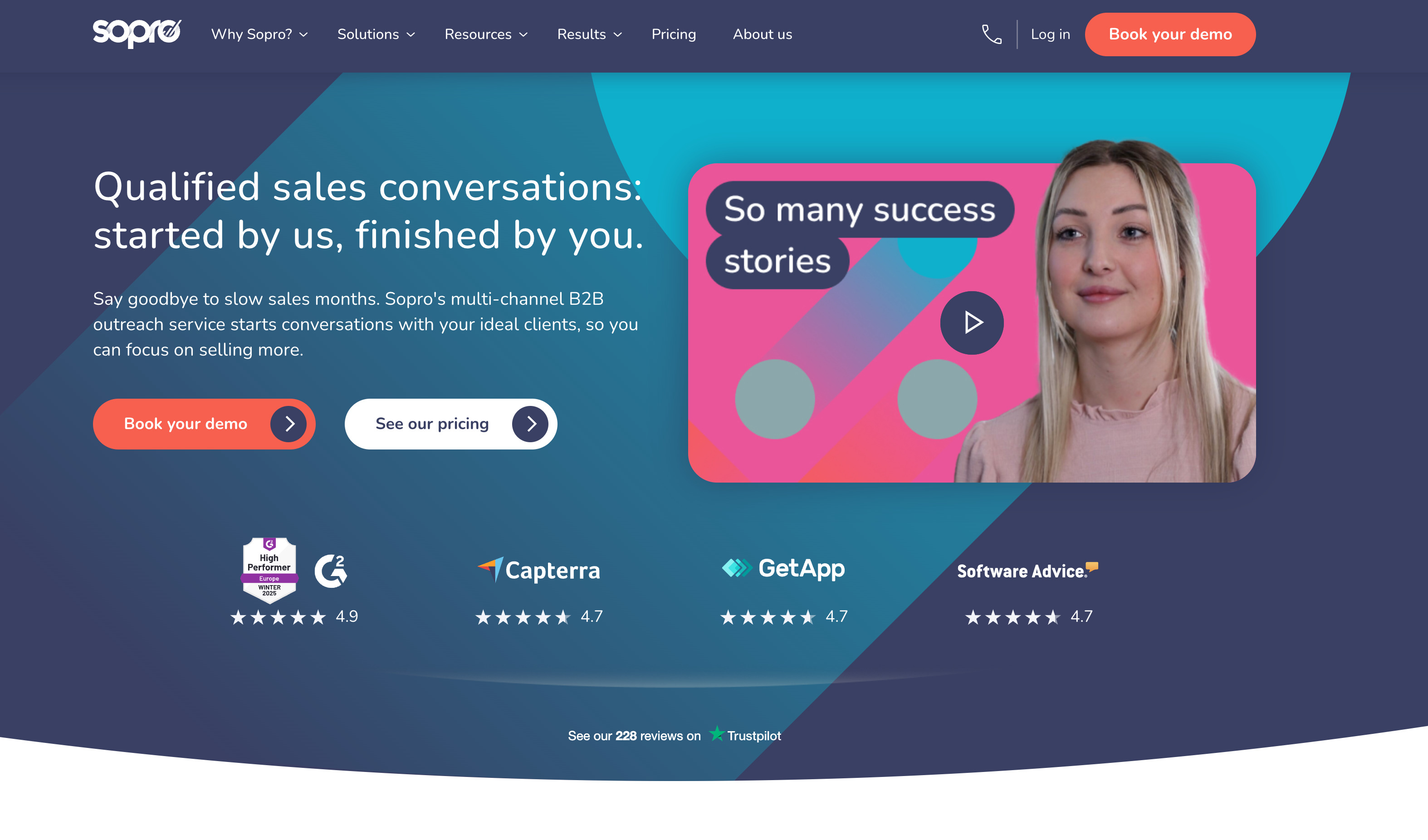Click the phone icon in navigation bar
Image resolution: width=1428 pixels, height=840 pixels.
pyautogui.click(x=992, y=34)
